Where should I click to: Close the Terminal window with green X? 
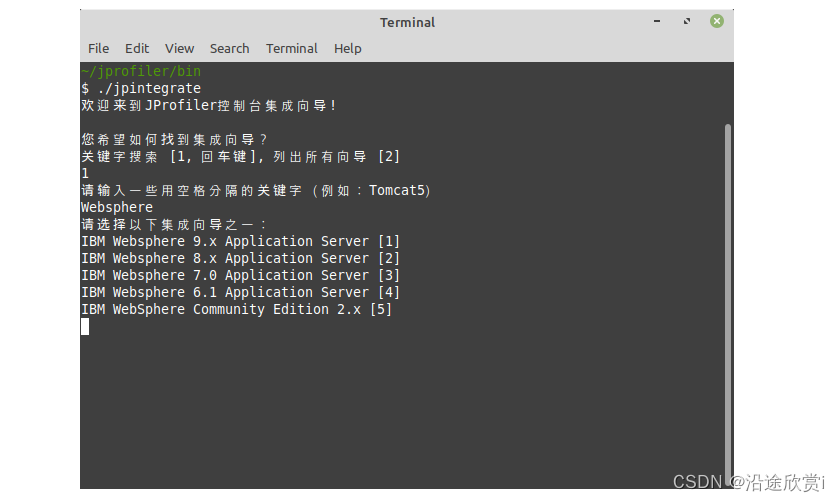pyautogui.click(x=717, y=21)
